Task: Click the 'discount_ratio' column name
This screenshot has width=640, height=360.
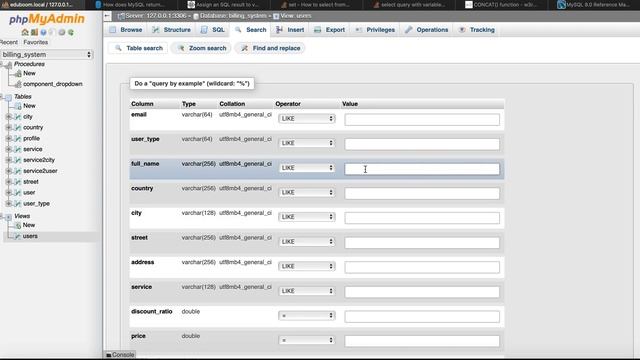Action: click(x=151, y=311)
